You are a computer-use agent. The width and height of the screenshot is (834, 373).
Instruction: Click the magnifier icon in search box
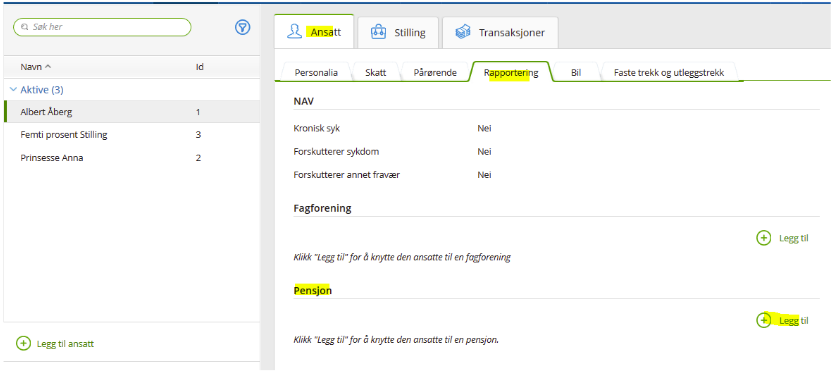pos(24,27)
